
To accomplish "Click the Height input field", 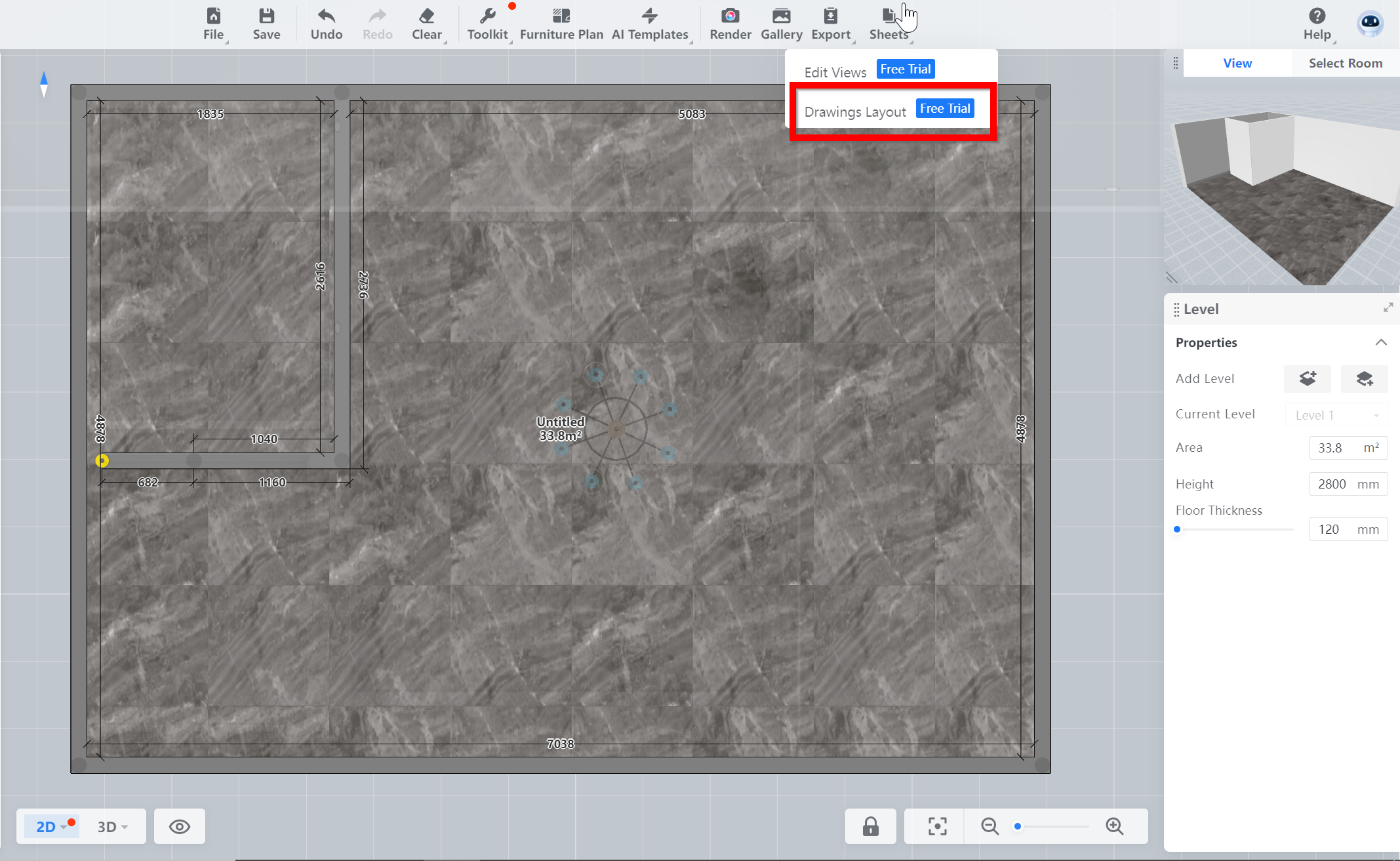I will pos(1332,484).
